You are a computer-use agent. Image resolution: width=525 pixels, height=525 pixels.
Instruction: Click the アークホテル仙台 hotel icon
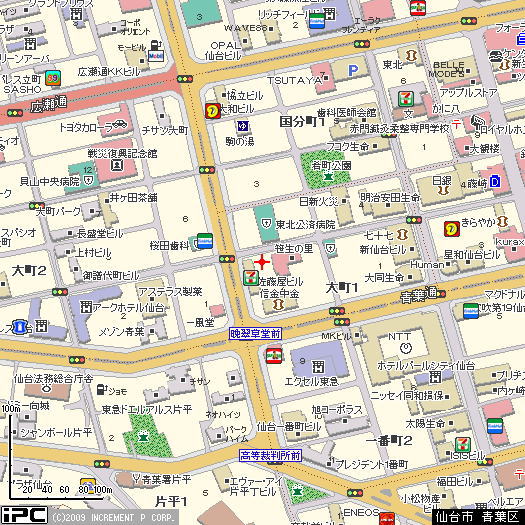click(86, 307)
